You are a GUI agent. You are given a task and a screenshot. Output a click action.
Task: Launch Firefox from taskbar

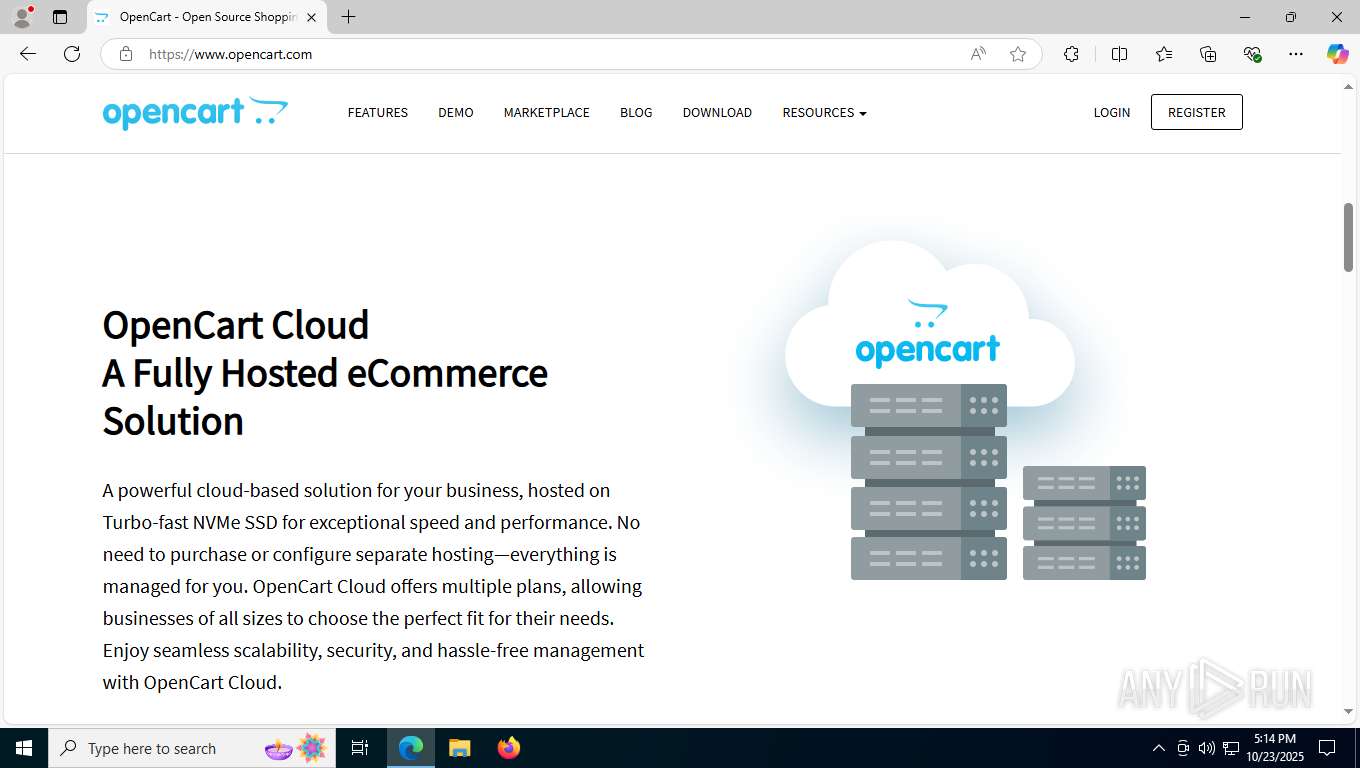coord(508,748)
